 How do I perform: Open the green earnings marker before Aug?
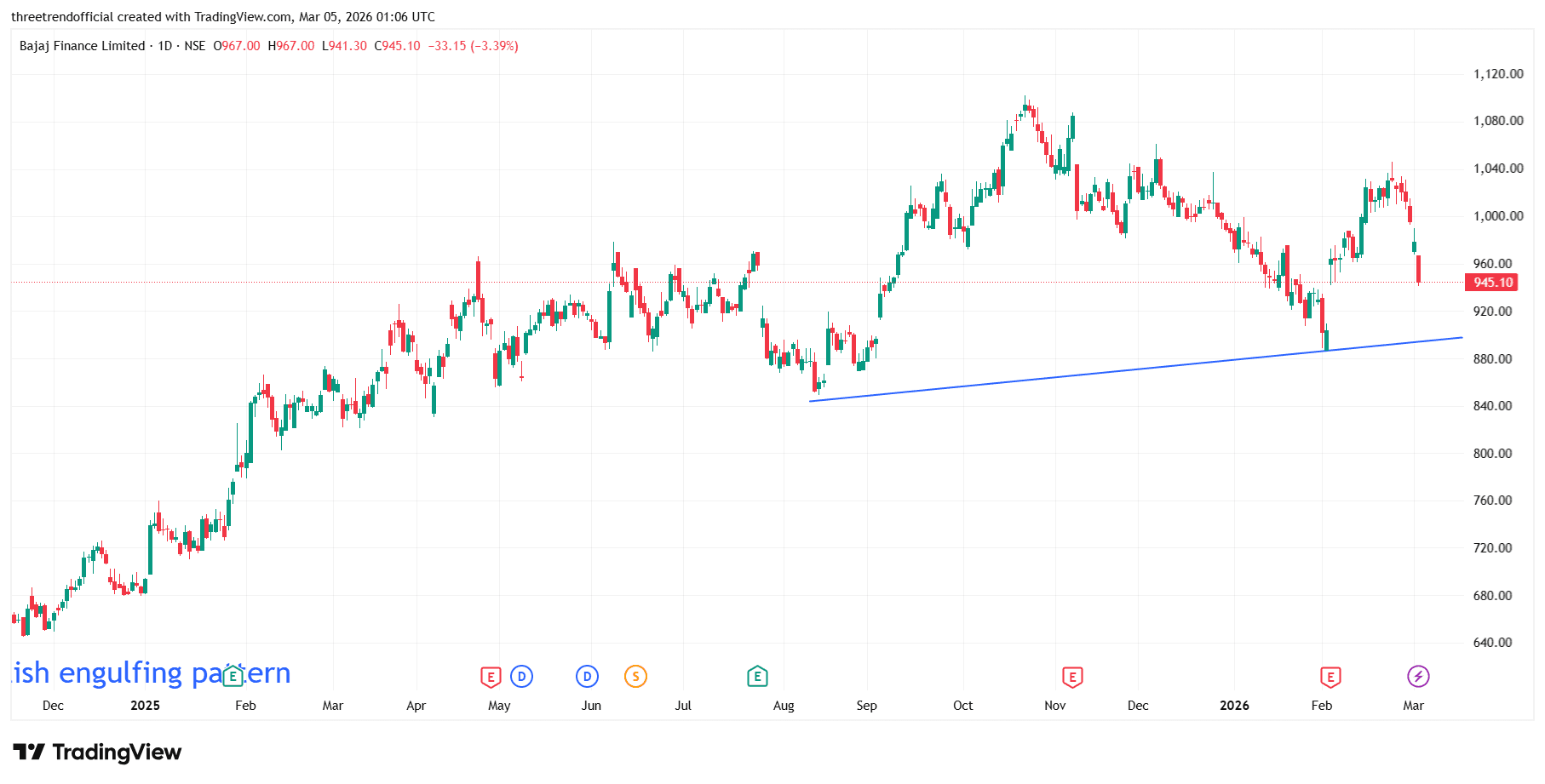click(x=757, y=677)
